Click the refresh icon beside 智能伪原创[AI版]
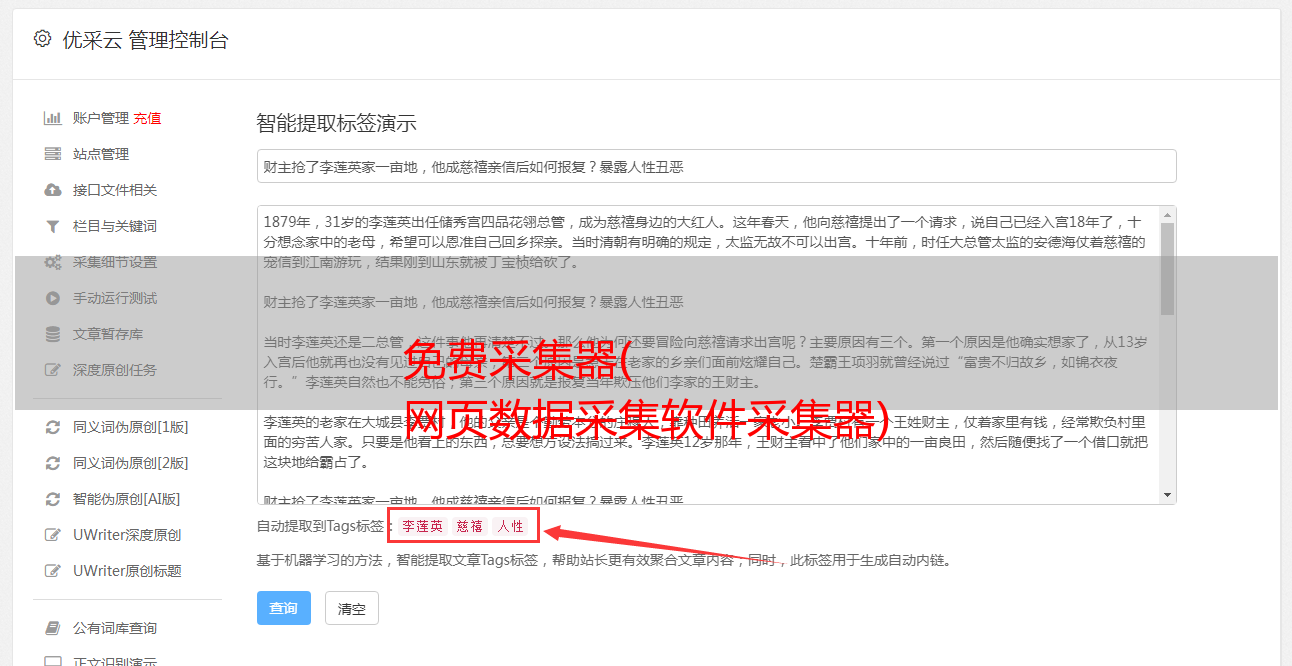The width and height of the screenshot is (1292, 666). click(53, 499)
